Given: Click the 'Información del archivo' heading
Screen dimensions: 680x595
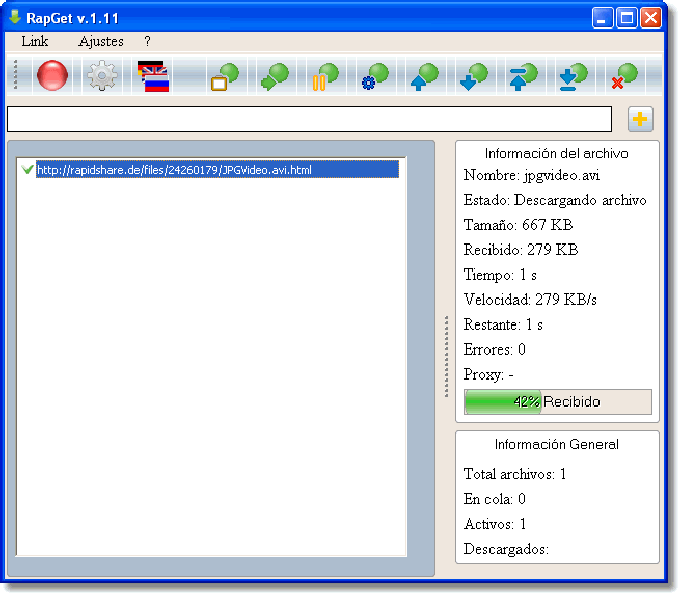Looking at the screenshot, I should 557,153.
